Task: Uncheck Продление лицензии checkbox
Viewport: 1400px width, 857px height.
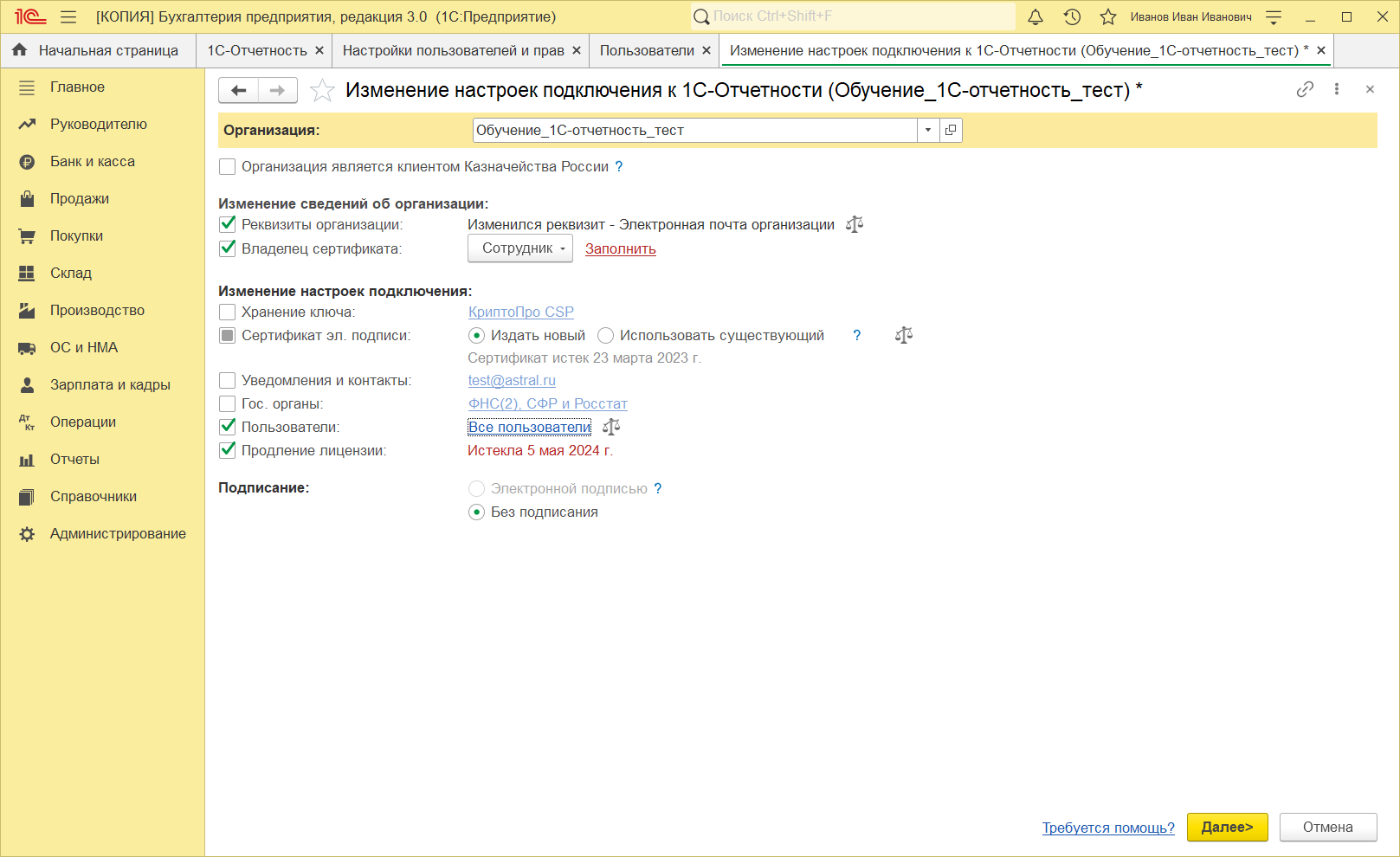Action: [x=228, y=450]
